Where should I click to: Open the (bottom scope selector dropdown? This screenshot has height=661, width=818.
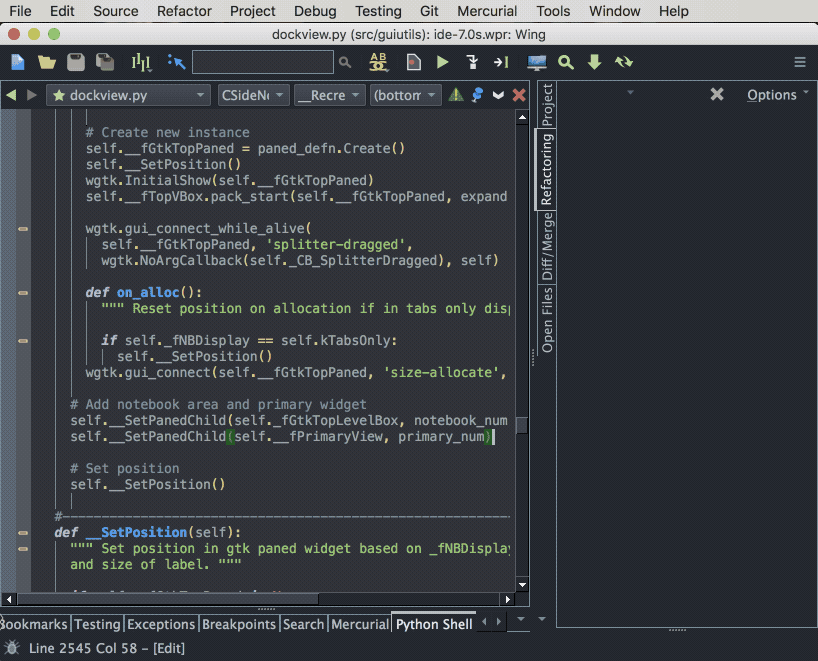(405, 95)
